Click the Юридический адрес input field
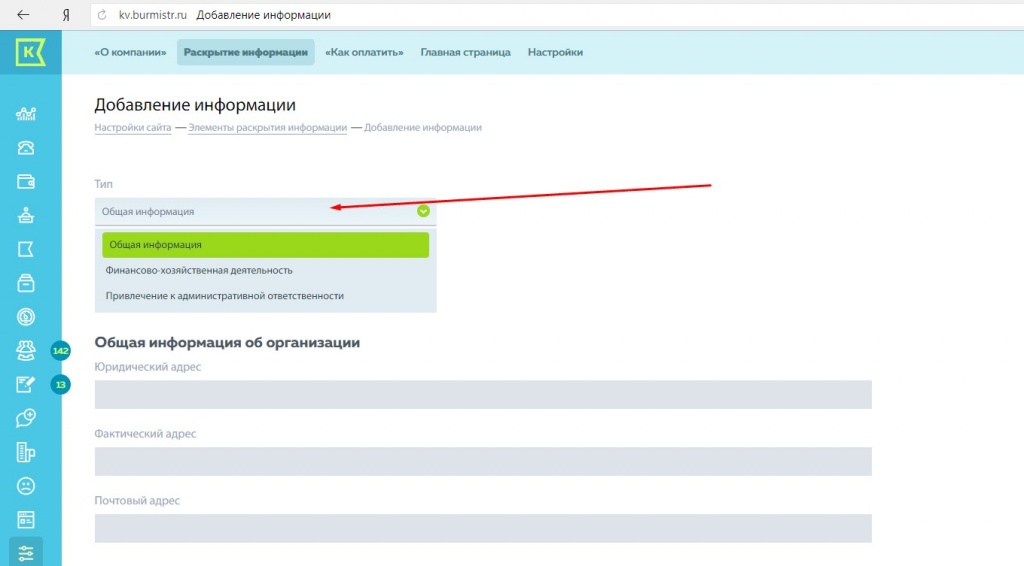Image resolution: width=1024 pixels, height=566 pixels. pyautogui.click(x=483, y=394)
